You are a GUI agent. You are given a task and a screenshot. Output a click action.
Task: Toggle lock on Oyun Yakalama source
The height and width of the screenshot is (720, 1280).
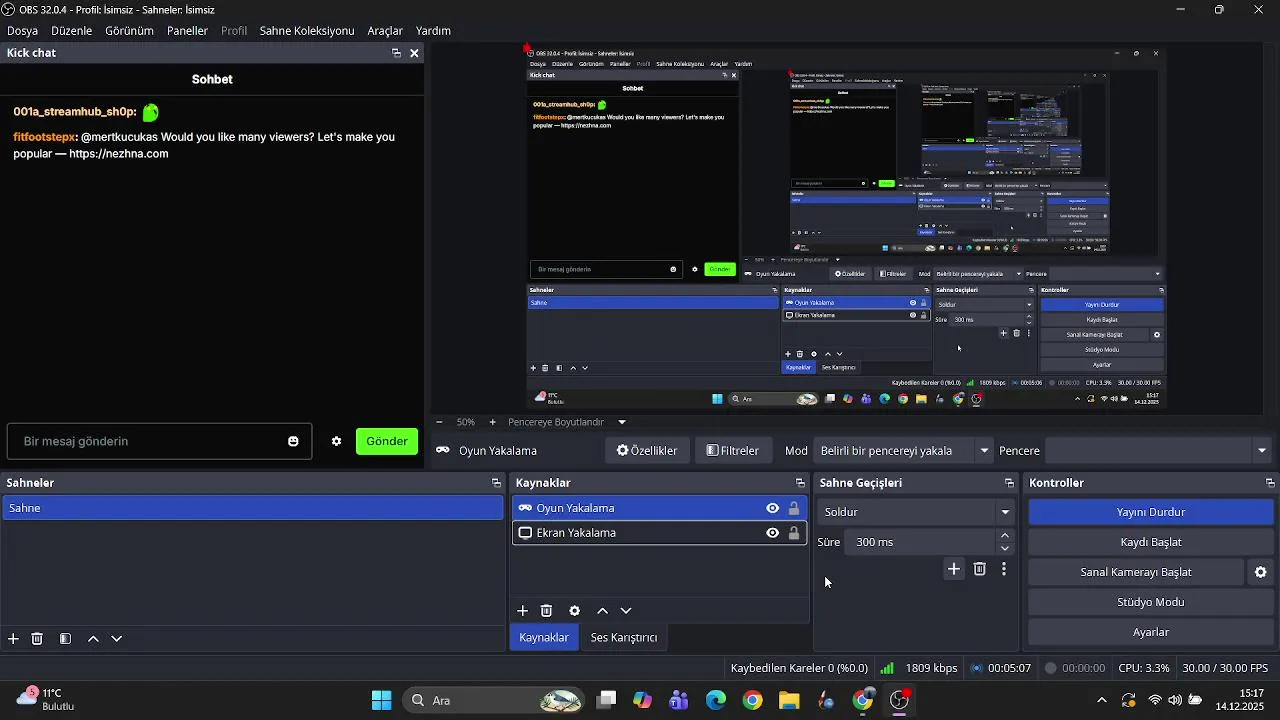tap(794, 508)
